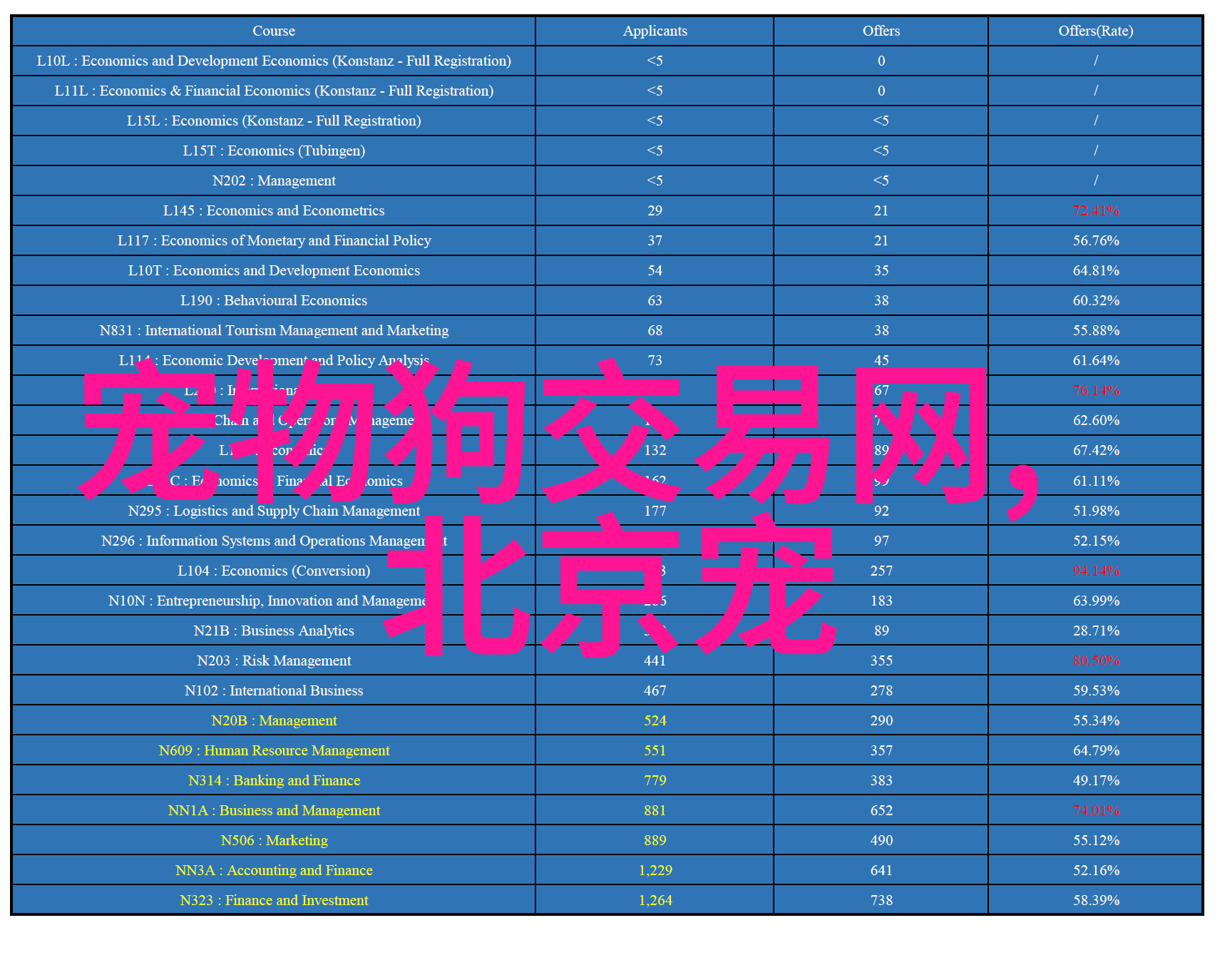Viewport: 1220px width, 980px height.
Task: Click applicants value 29 for L145
Action: pos(655,210)
